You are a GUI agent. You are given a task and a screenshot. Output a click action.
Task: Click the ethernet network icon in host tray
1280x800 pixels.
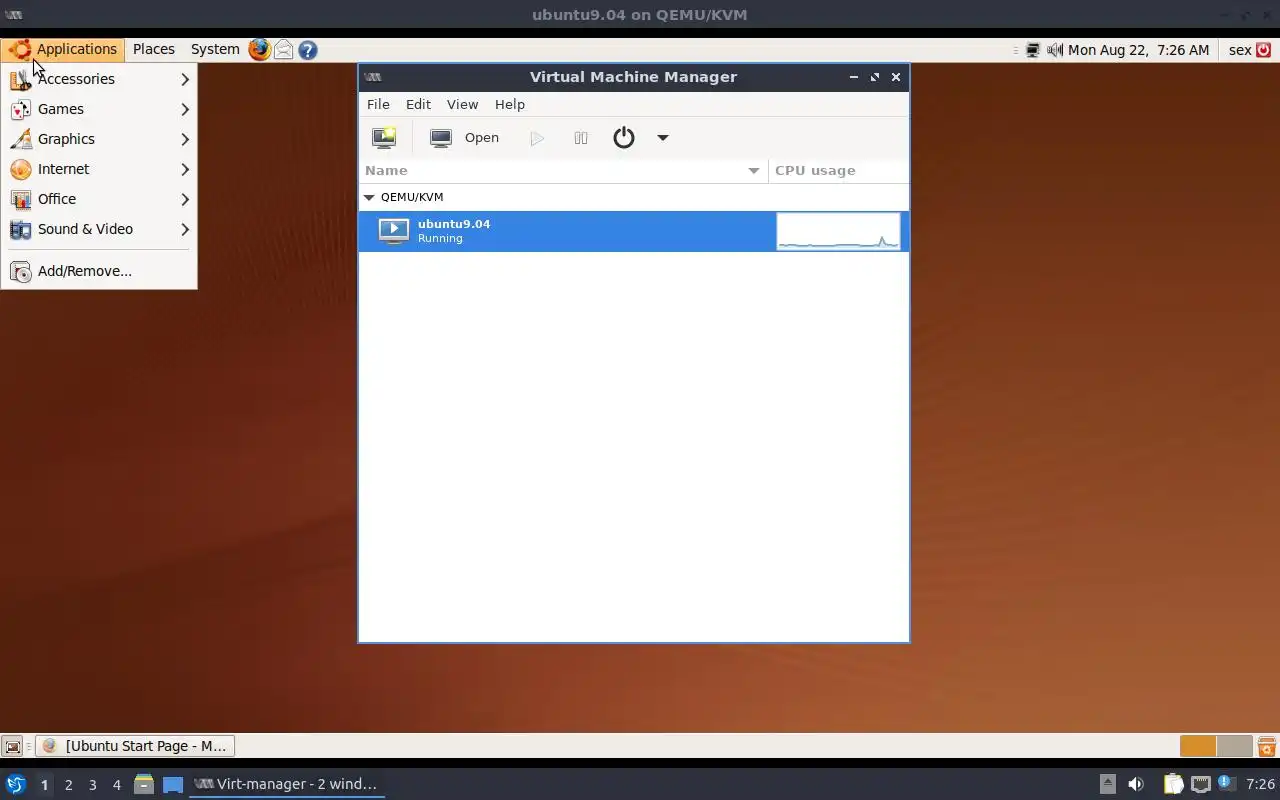[1201, 784]
